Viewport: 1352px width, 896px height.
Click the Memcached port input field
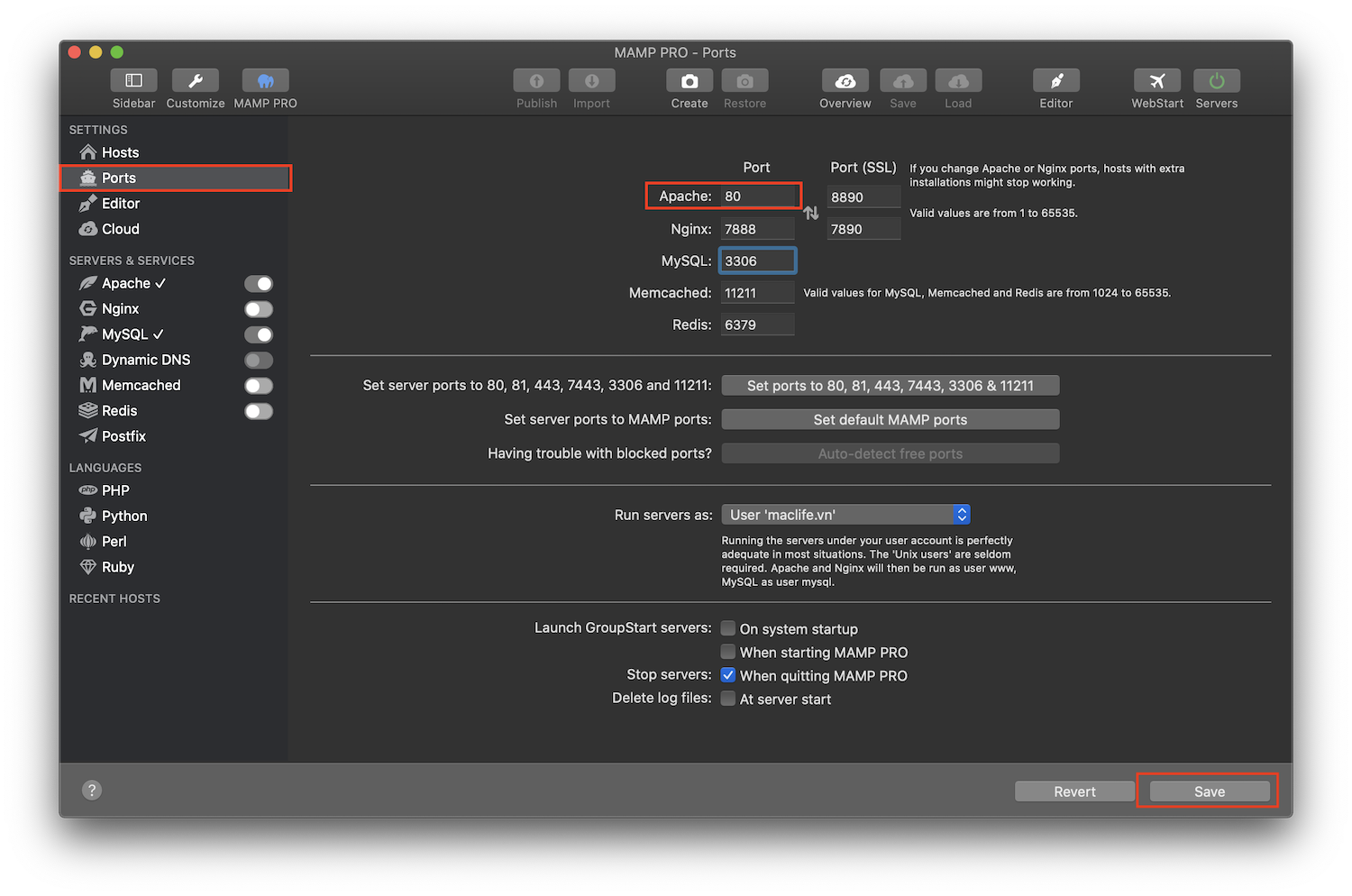click(x=757, y=293)
